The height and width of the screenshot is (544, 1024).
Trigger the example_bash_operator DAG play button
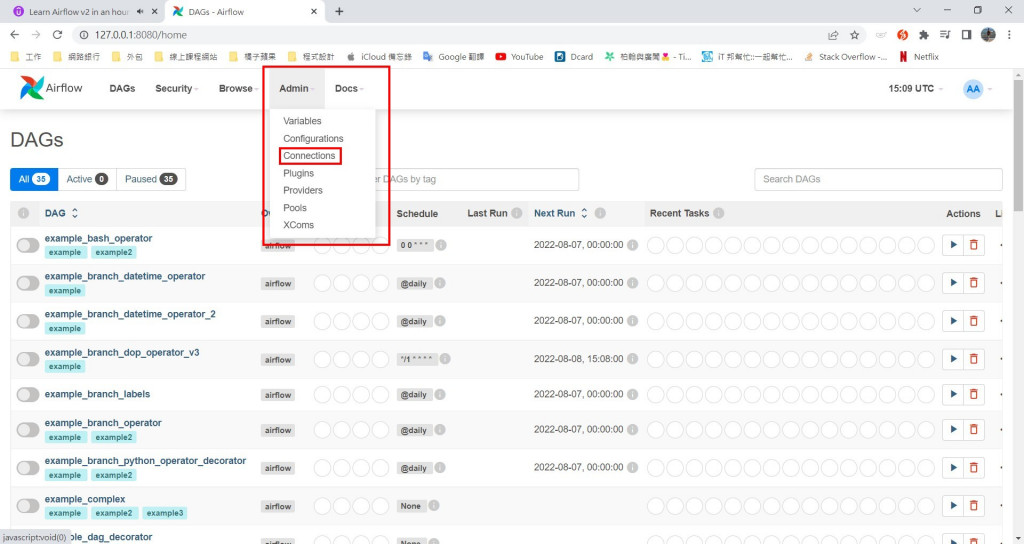pyautogui.click(x=953, y=245)
